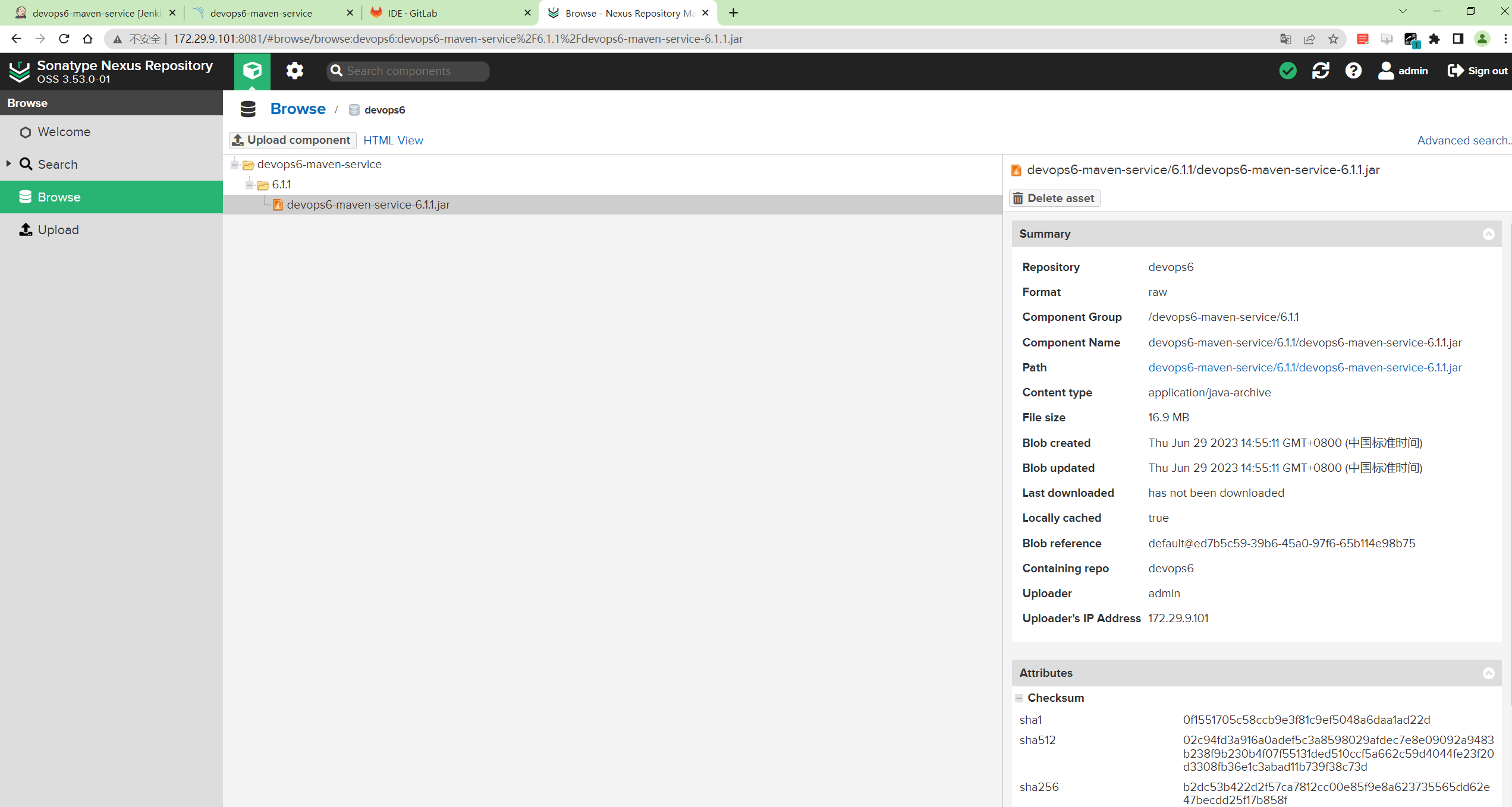1512x807 pixels.
Task: Collapse the devops6-maven-service folder toggle
Action: (x=235, y=164)
